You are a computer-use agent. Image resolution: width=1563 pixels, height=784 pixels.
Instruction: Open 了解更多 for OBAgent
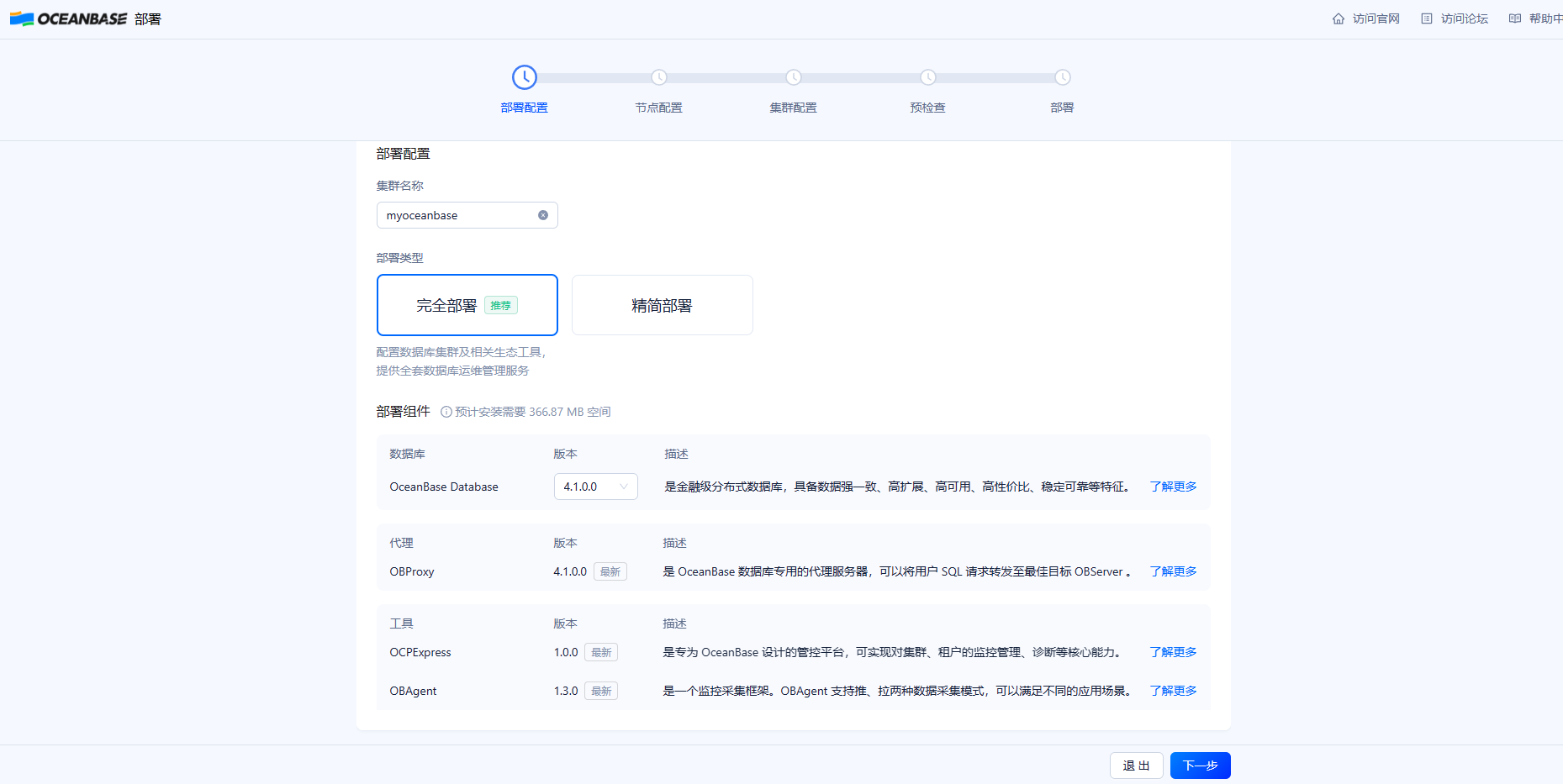(x=1174, y=691)
